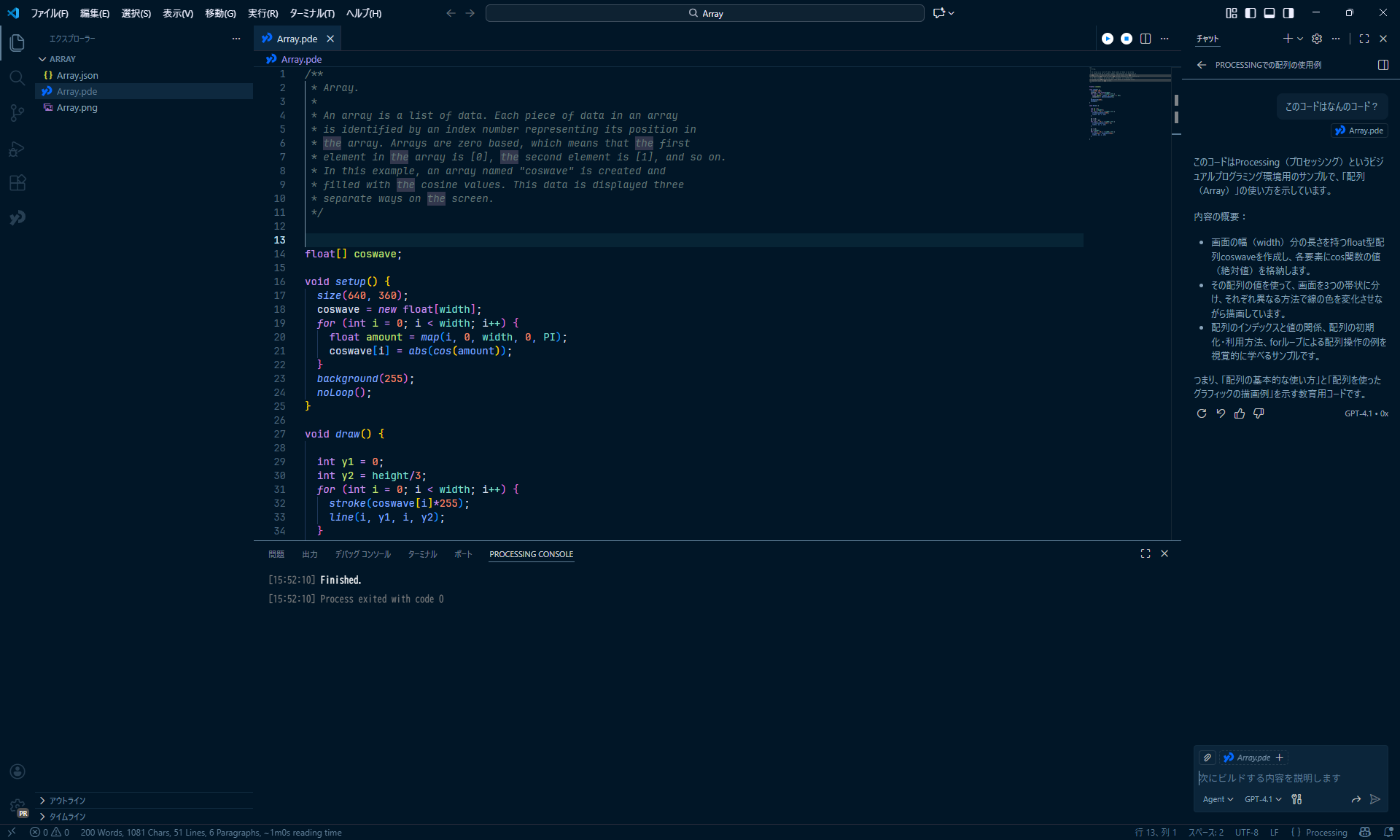Click the Processing stop sketch button

pyautogui.click(x=1127, y=39)
